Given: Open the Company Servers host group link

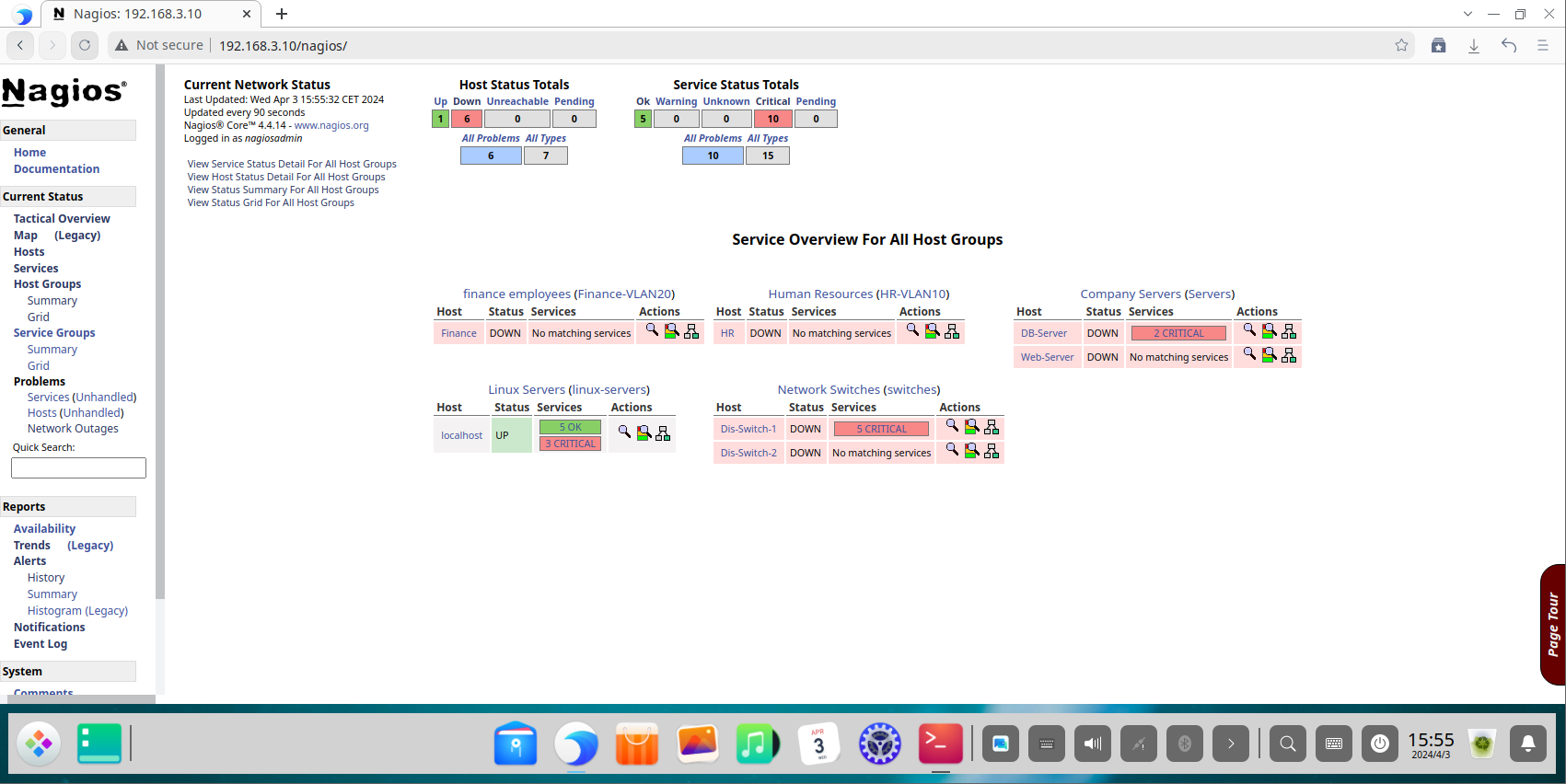Looking at the screenshot, I should [1131, 294].
